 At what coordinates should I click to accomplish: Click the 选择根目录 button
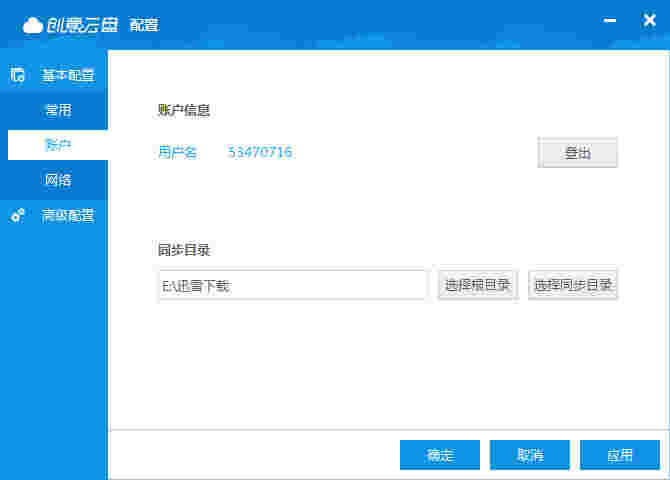point(477,285)
